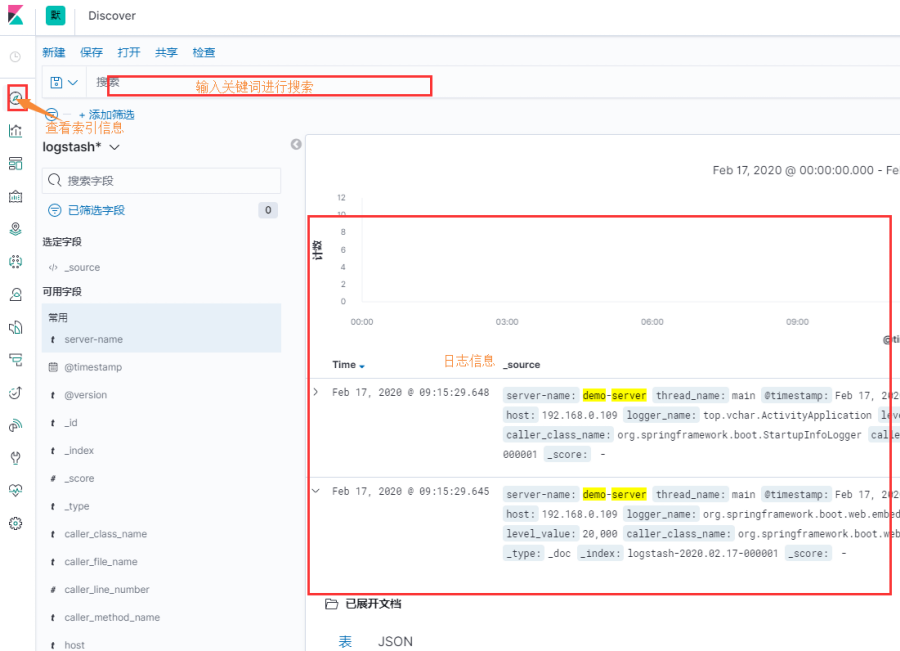Open Machine Learning icon in sidebar
900x651 pixels.
[x=15, y=262]
